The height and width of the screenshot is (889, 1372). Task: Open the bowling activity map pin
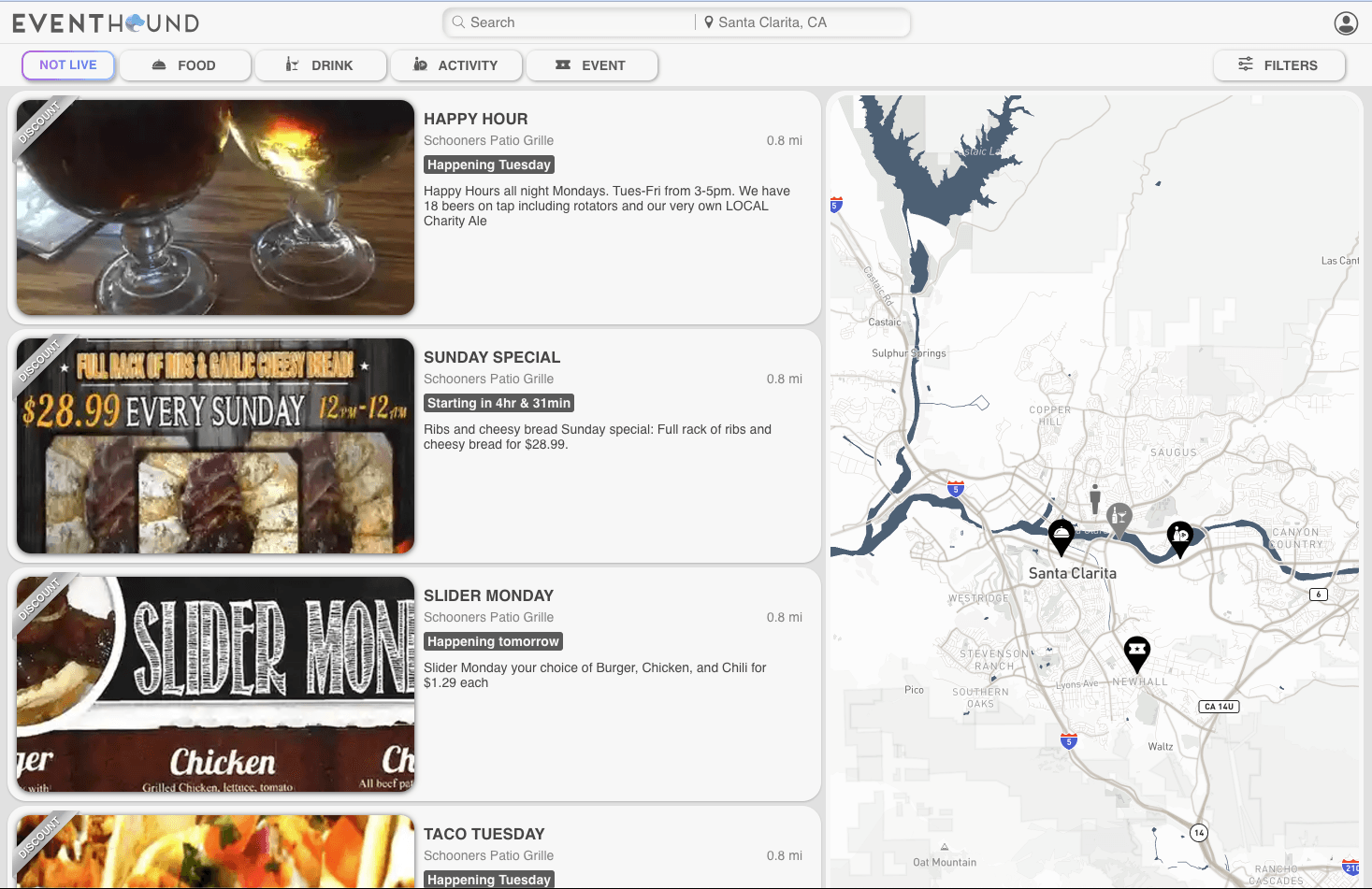1180,537
